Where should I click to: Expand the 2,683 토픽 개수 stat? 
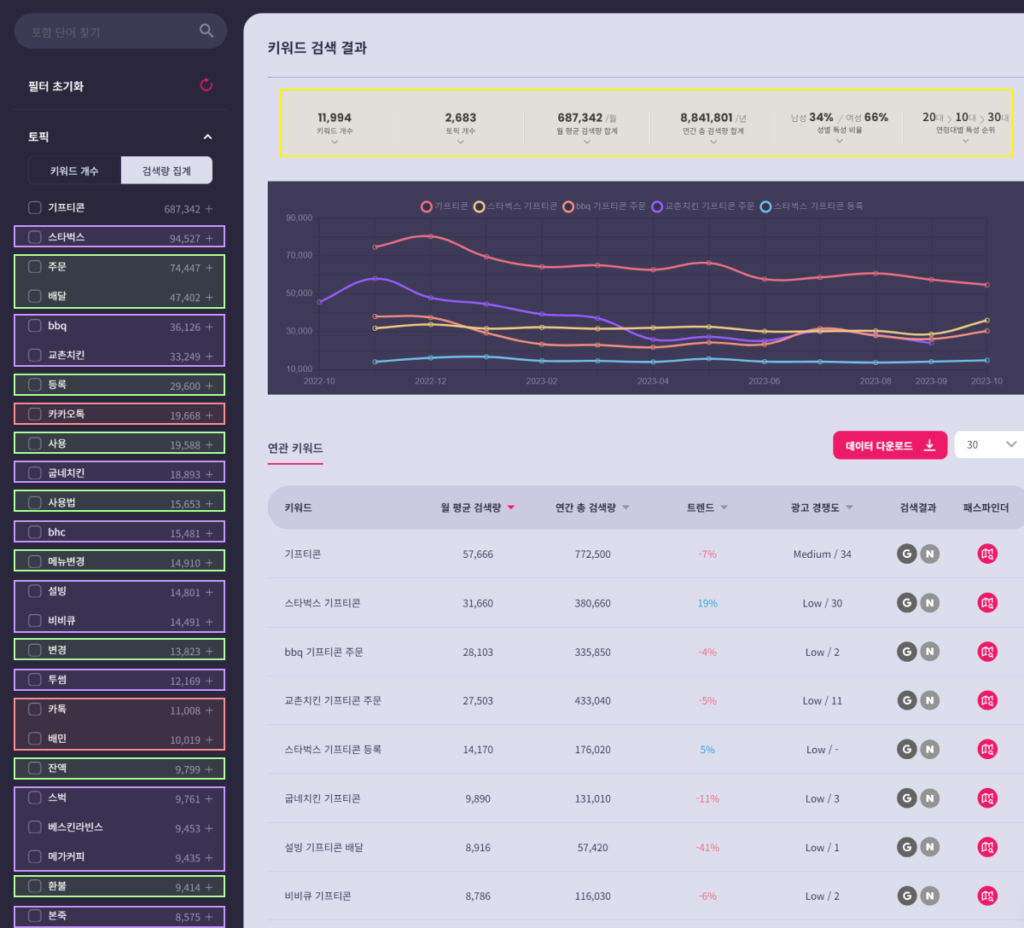[x=460, y=142]
